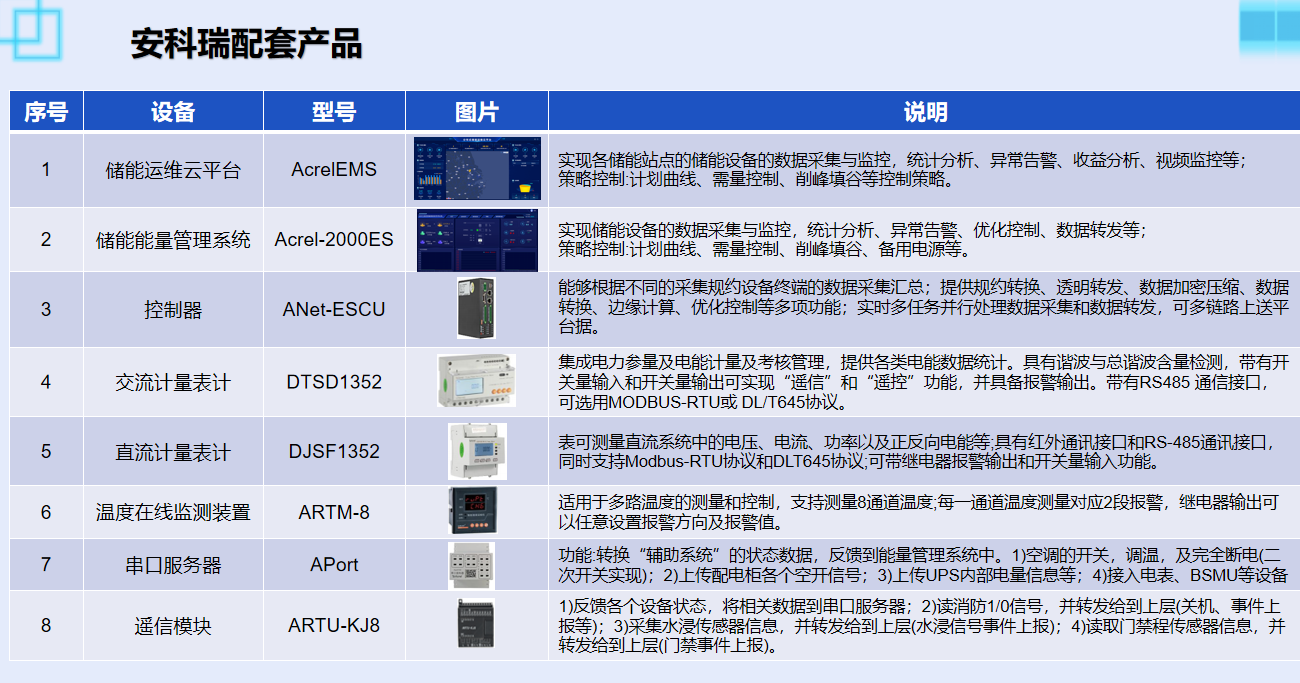
Task: Click the Acrel-2000ES energy management screenshot
Action: [x=477, y=240]
